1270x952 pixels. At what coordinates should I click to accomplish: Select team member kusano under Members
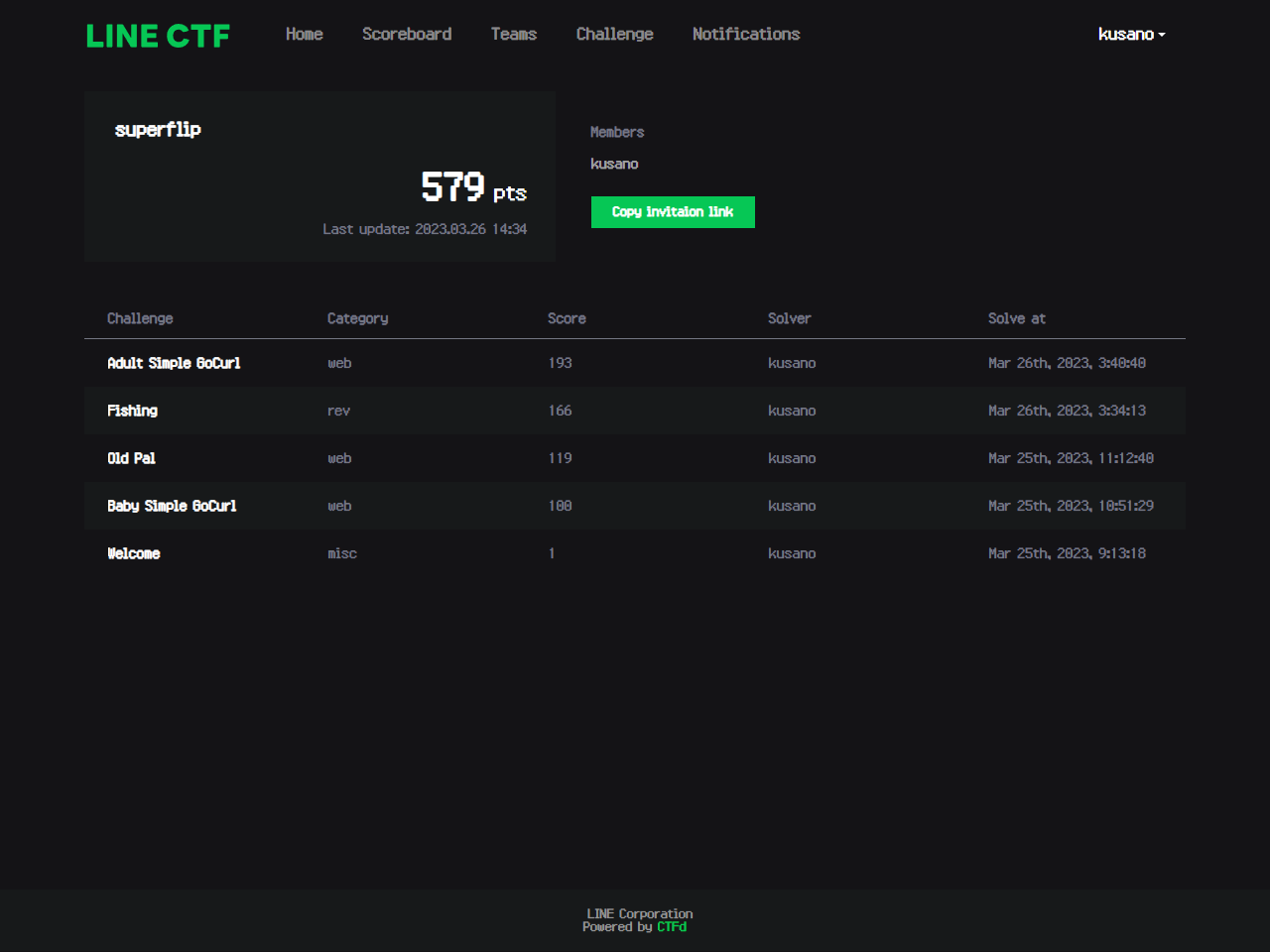click(614, 164)
